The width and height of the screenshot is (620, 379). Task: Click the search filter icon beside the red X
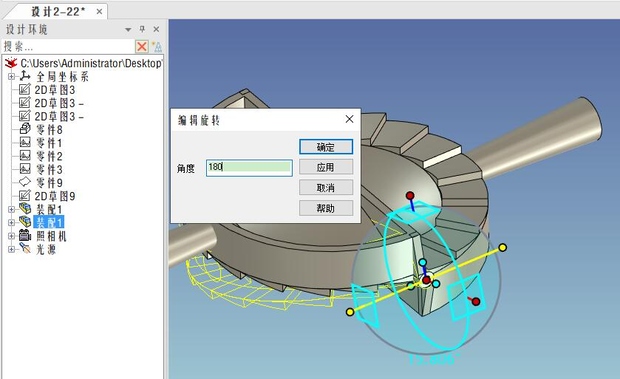click(x=157, y=47)
